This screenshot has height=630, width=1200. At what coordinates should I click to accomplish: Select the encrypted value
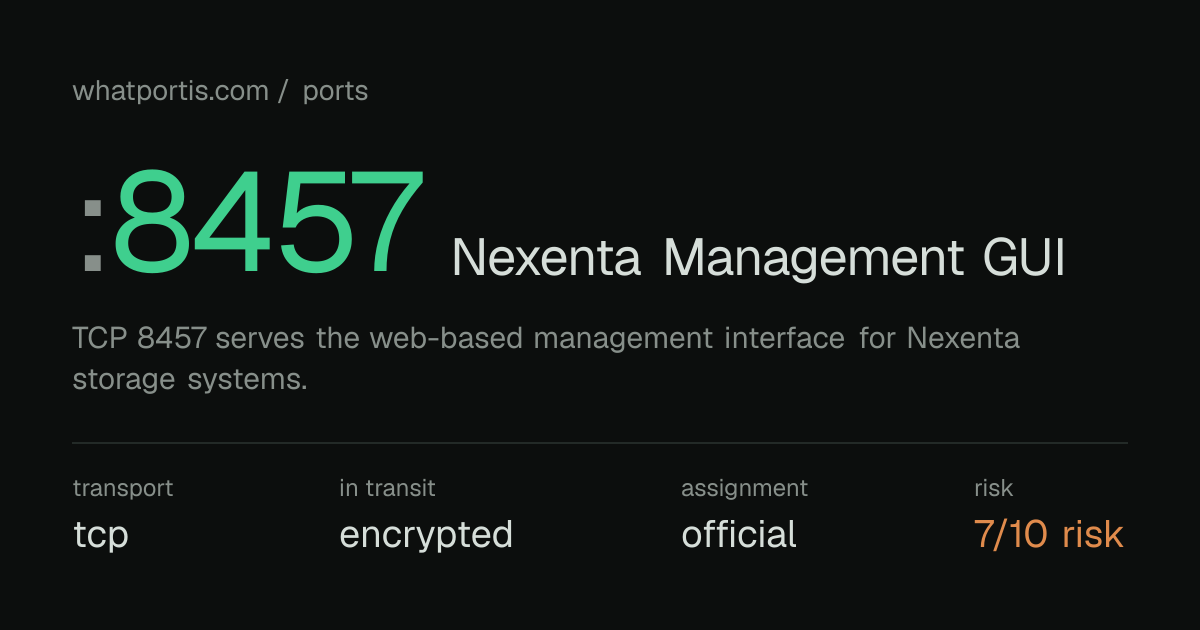click(x=426, y=535)
